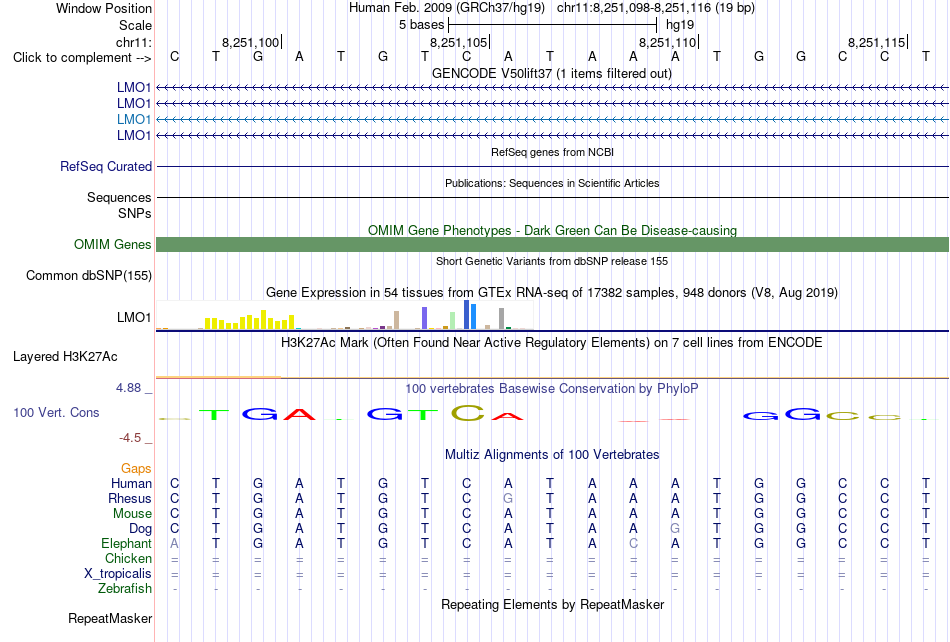
Task: Click the H3K27Ac Mark track title
Action: tap(551, 343)
